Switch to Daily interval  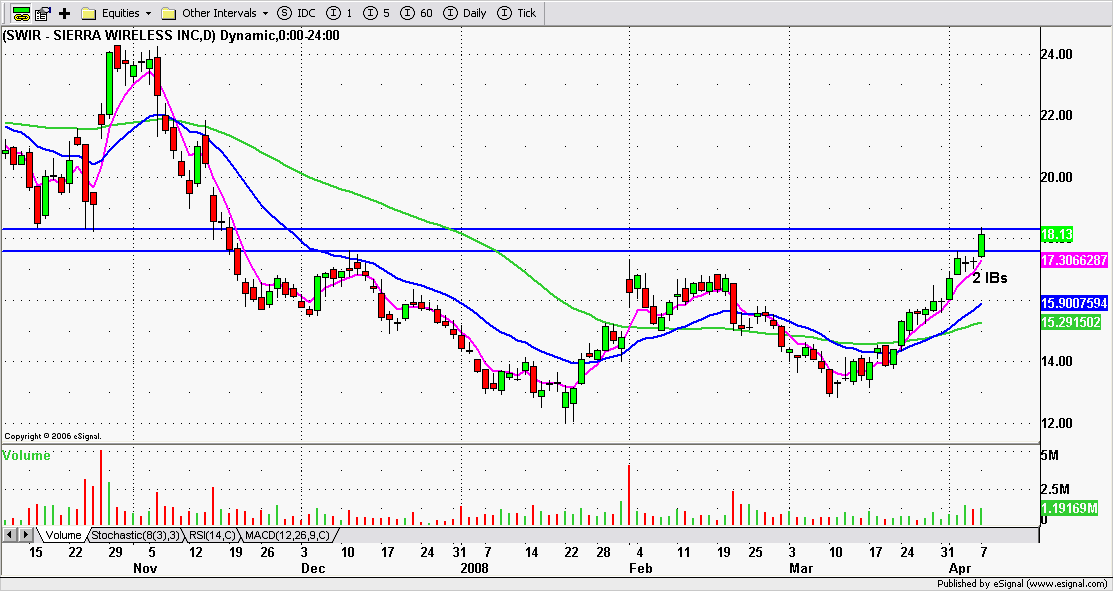(467, 13)
